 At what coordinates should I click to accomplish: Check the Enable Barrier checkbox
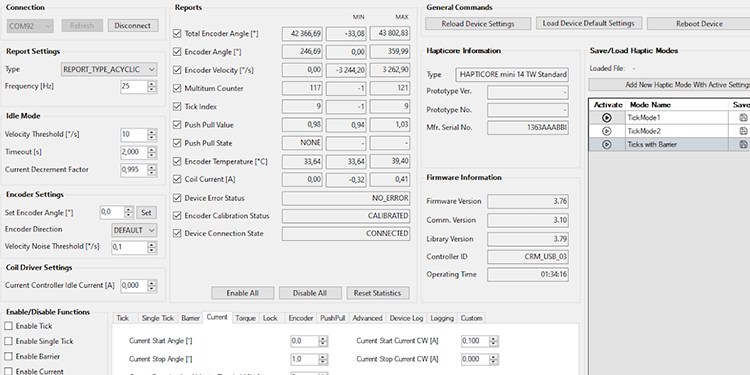pos(8,356)
